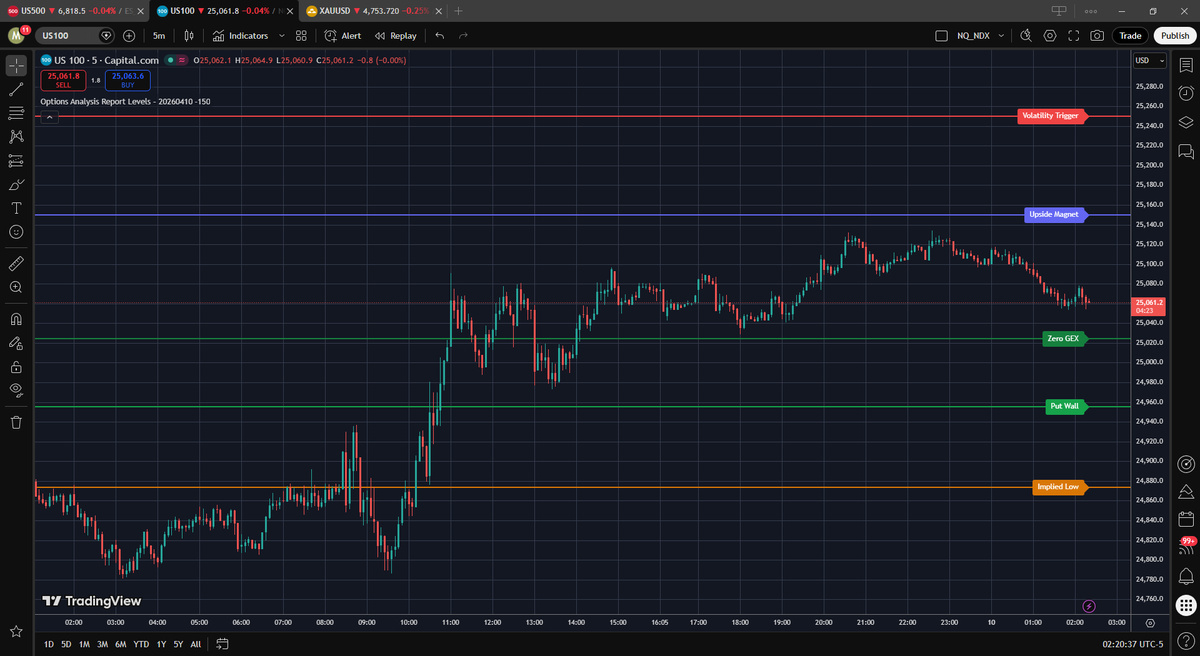The height and width of the screenshot is (656, 1200).
Task: Select the trend line drawing tool
Action: tap(16, 89)
